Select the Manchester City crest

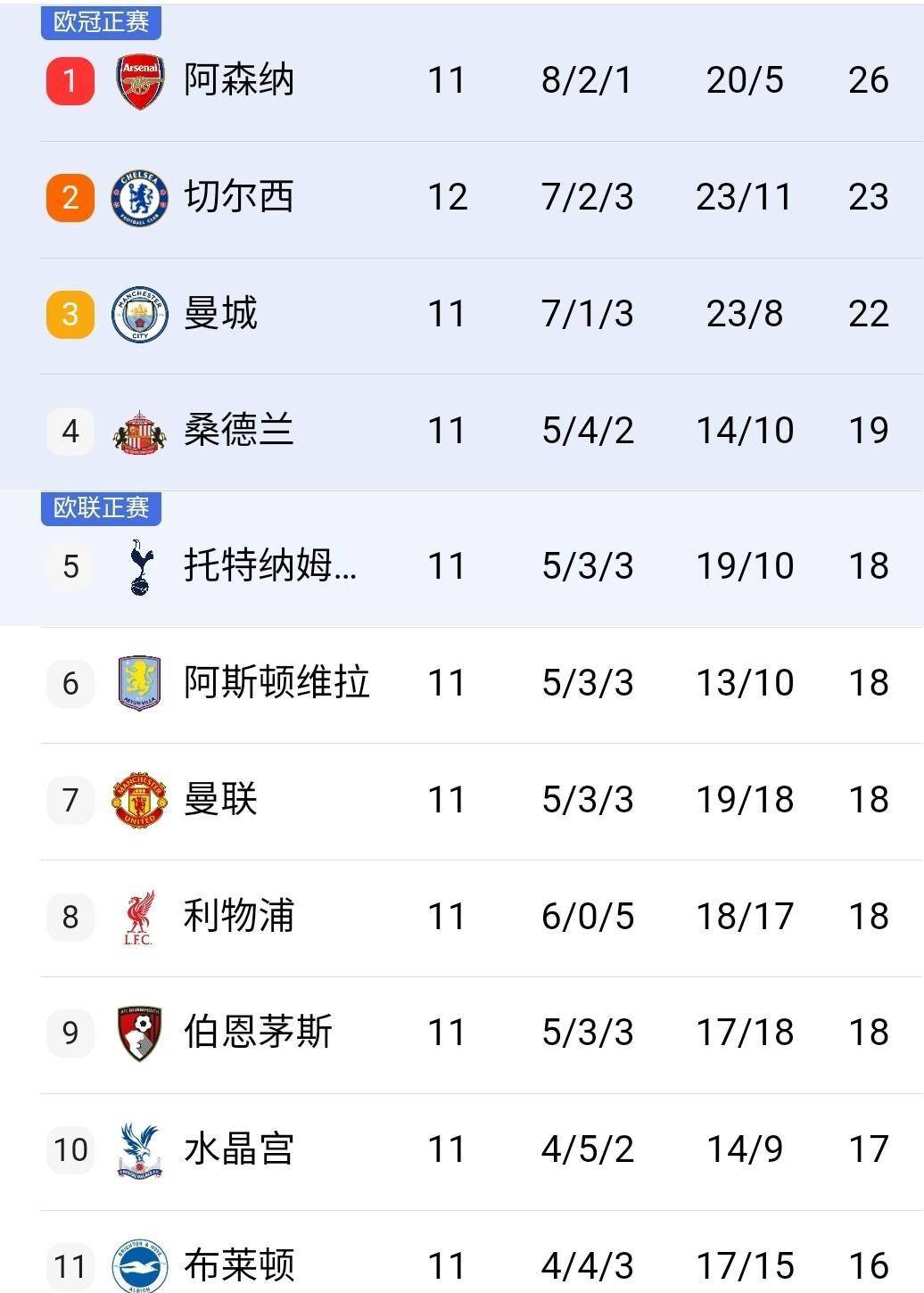pos(140,315)
